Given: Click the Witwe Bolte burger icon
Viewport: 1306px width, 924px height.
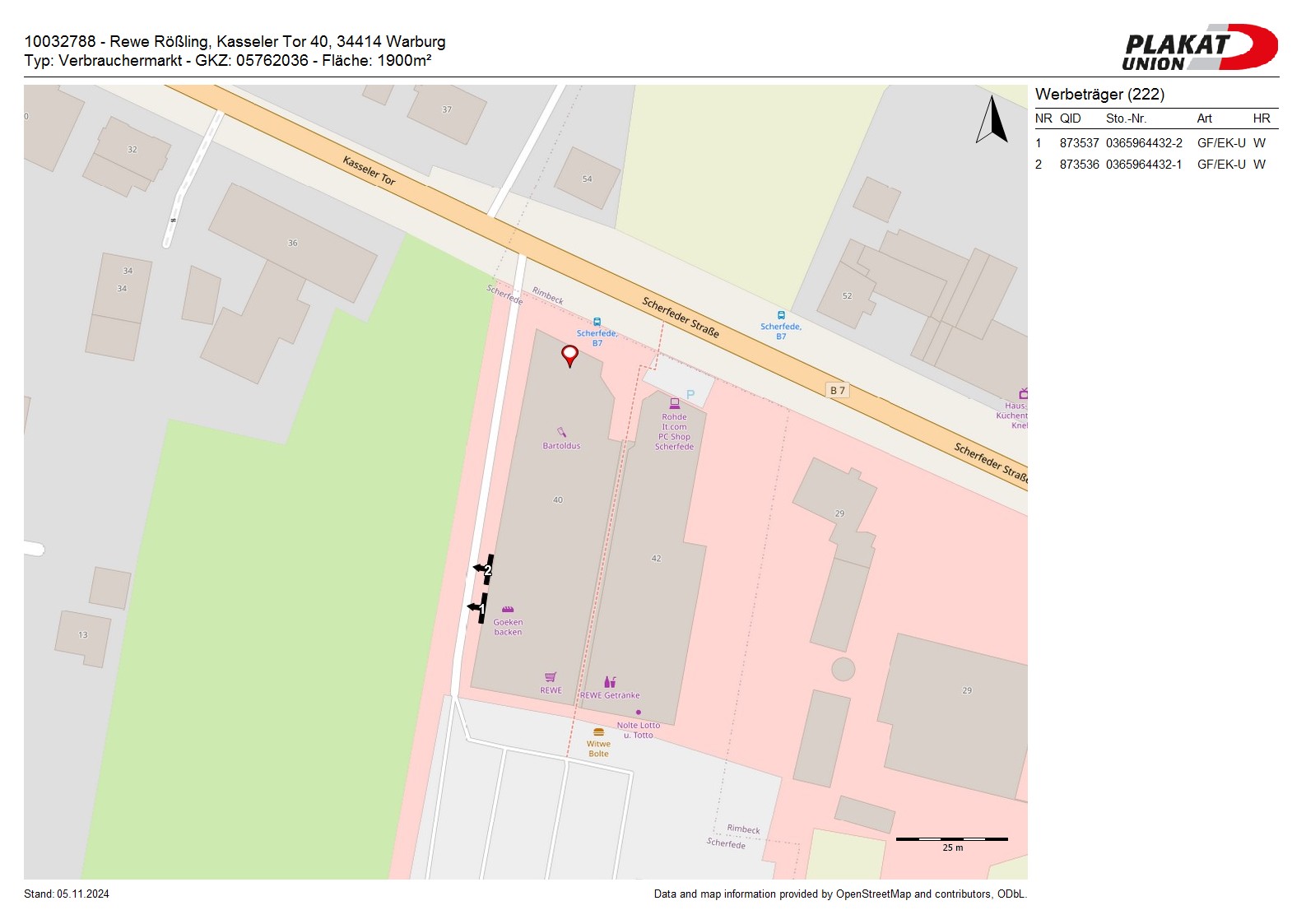Looking at the screenshot, I should [x=598, y=731].
